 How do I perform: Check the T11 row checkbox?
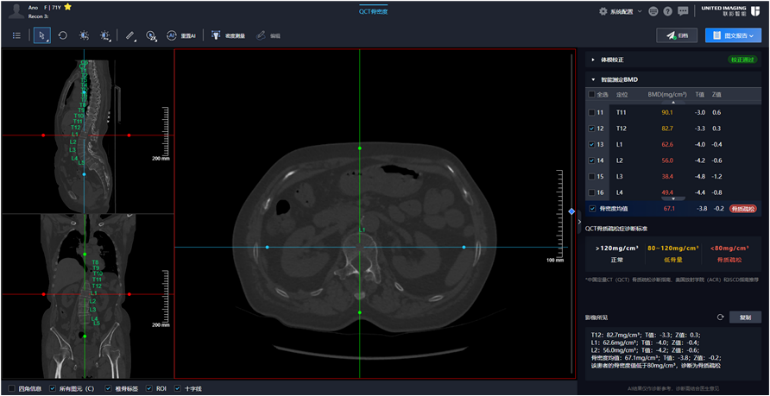tap(592, 113)
